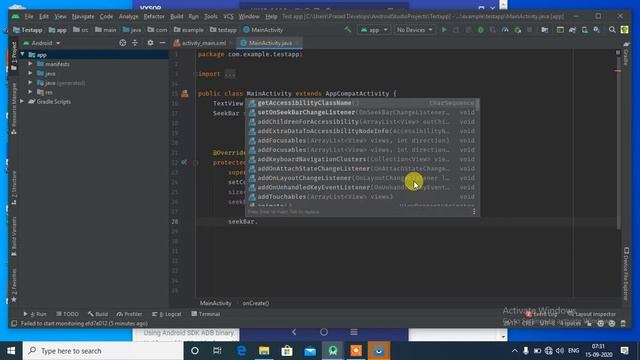640x360 pixels.
Task: Click the onCreate() breadcrumb below editor
Action: click(x=256, y=303)
